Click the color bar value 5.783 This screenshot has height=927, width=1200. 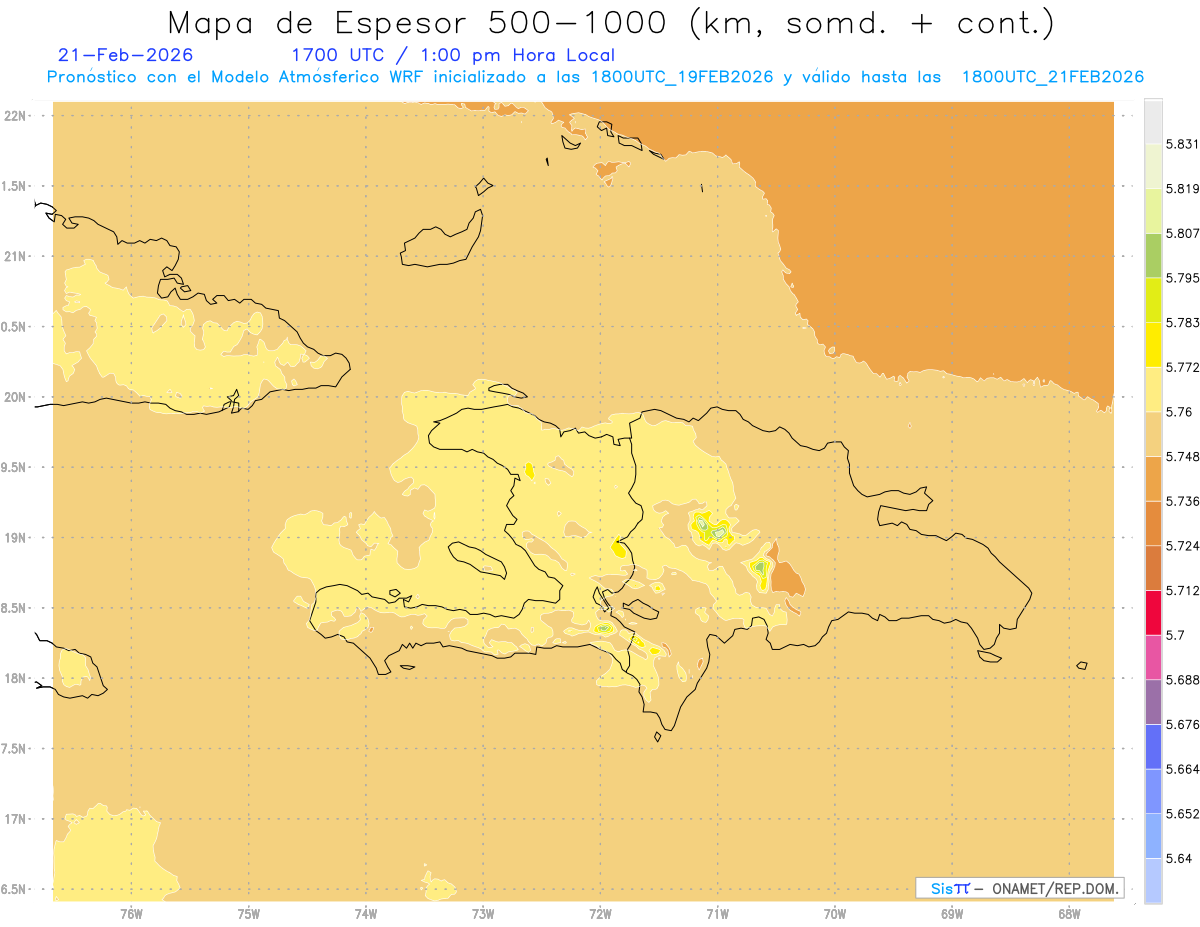tap(1182, 322)
